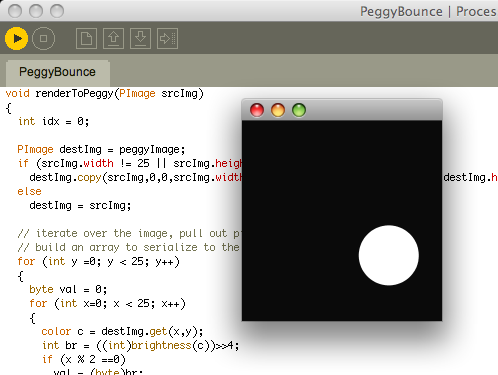Image resolution: width=498 pixels, height=375 pixels.
Task: Click the 'for (int y =0; y < 25; y++)' line
Action: (x=99, y=262)
